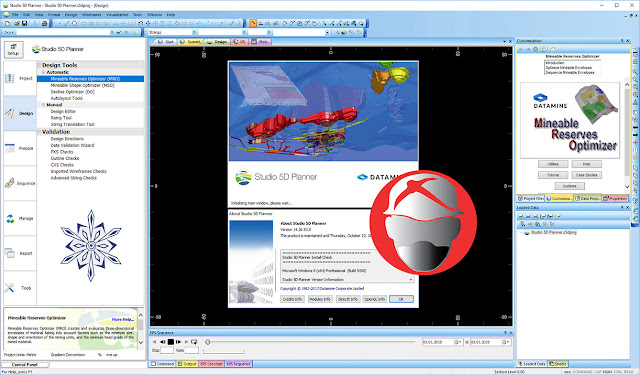Open the Tools section in sidebar
The width and height of the screenshot is (640, 375).
pyautogui.click(x=20, y=288)
